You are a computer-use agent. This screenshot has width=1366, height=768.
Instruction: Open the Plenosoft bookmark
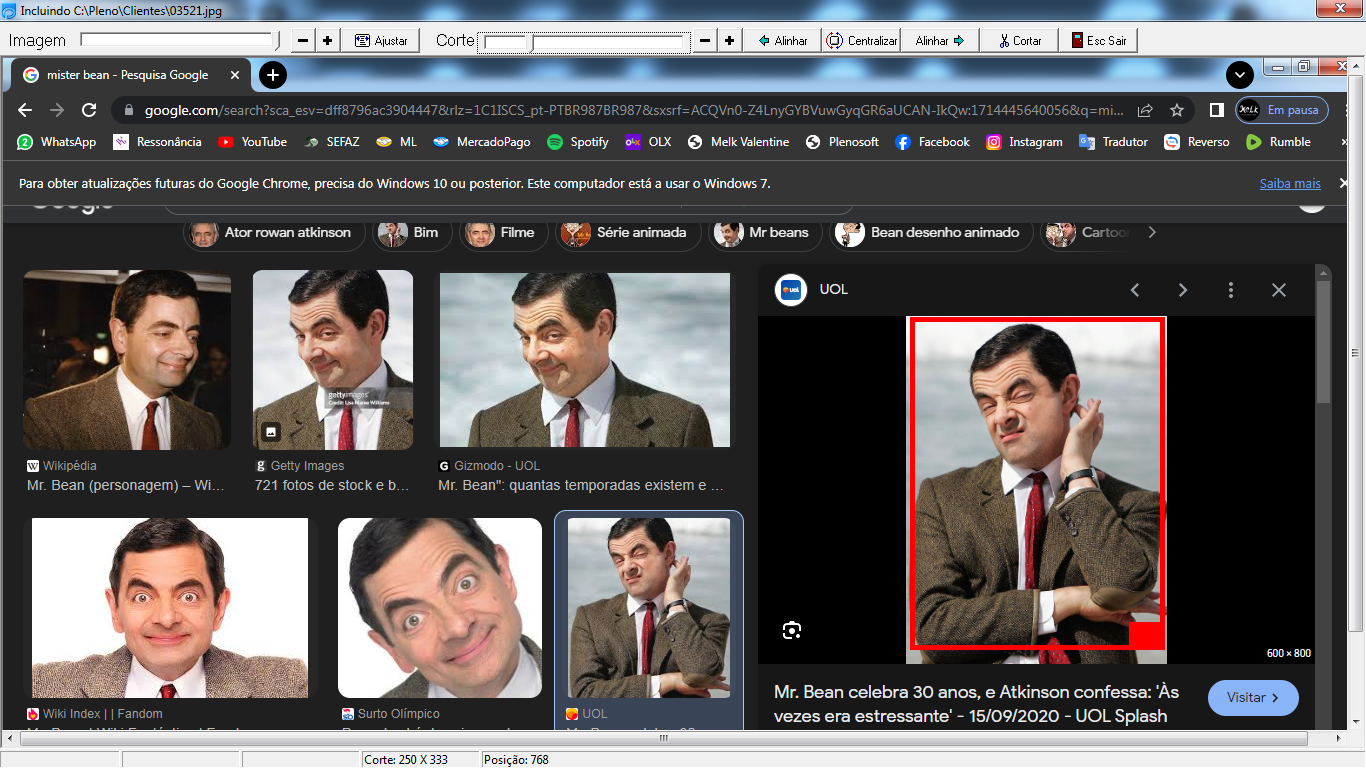(842, 142)
